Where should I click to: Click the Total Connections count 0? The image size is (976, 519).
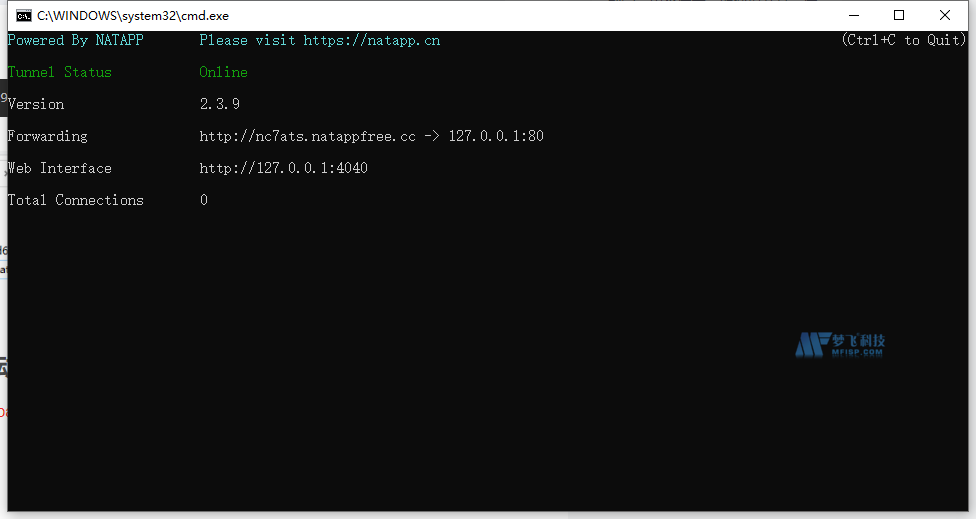204,200
